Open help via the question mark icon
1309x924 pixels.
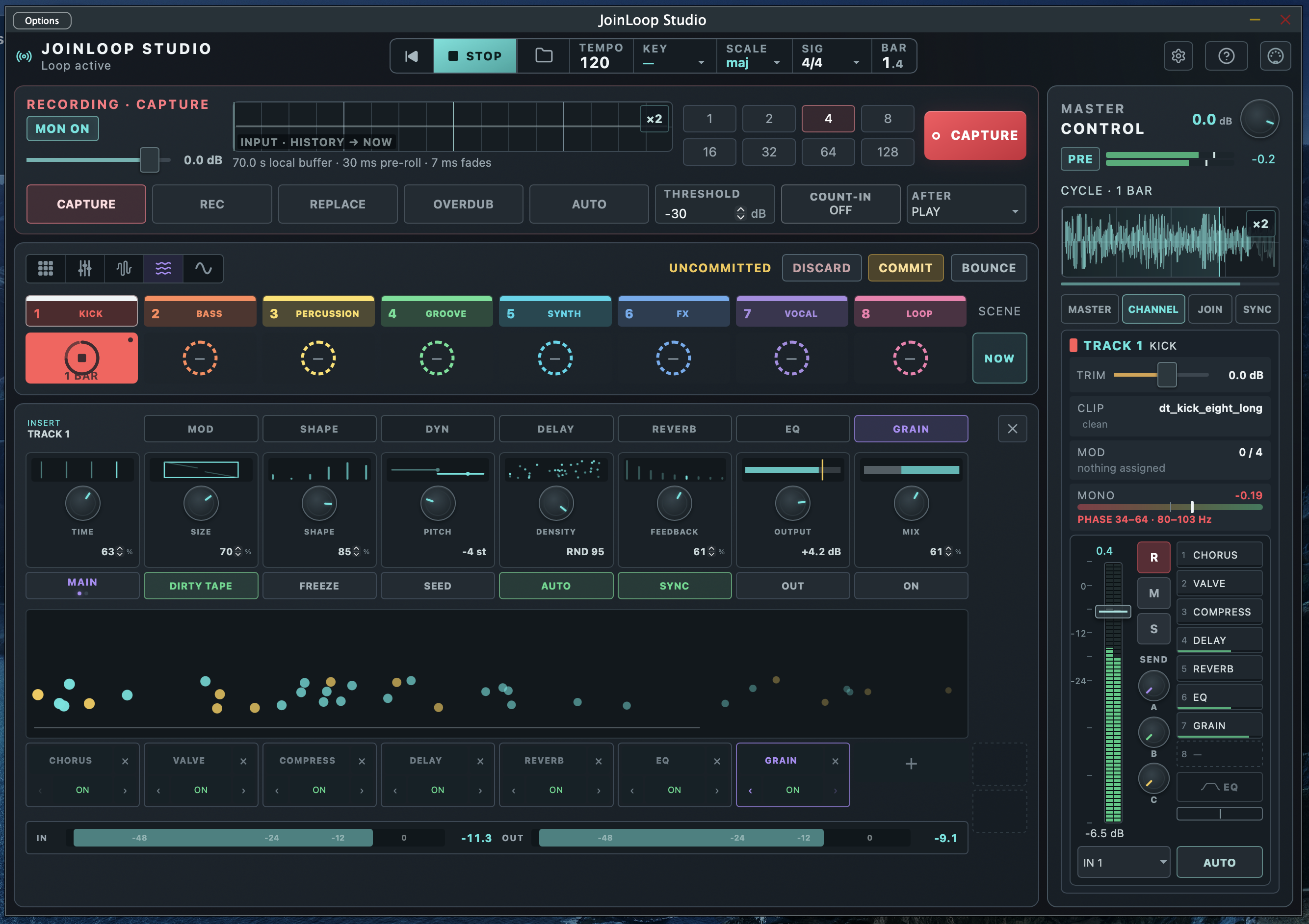tap(1227, 56)
